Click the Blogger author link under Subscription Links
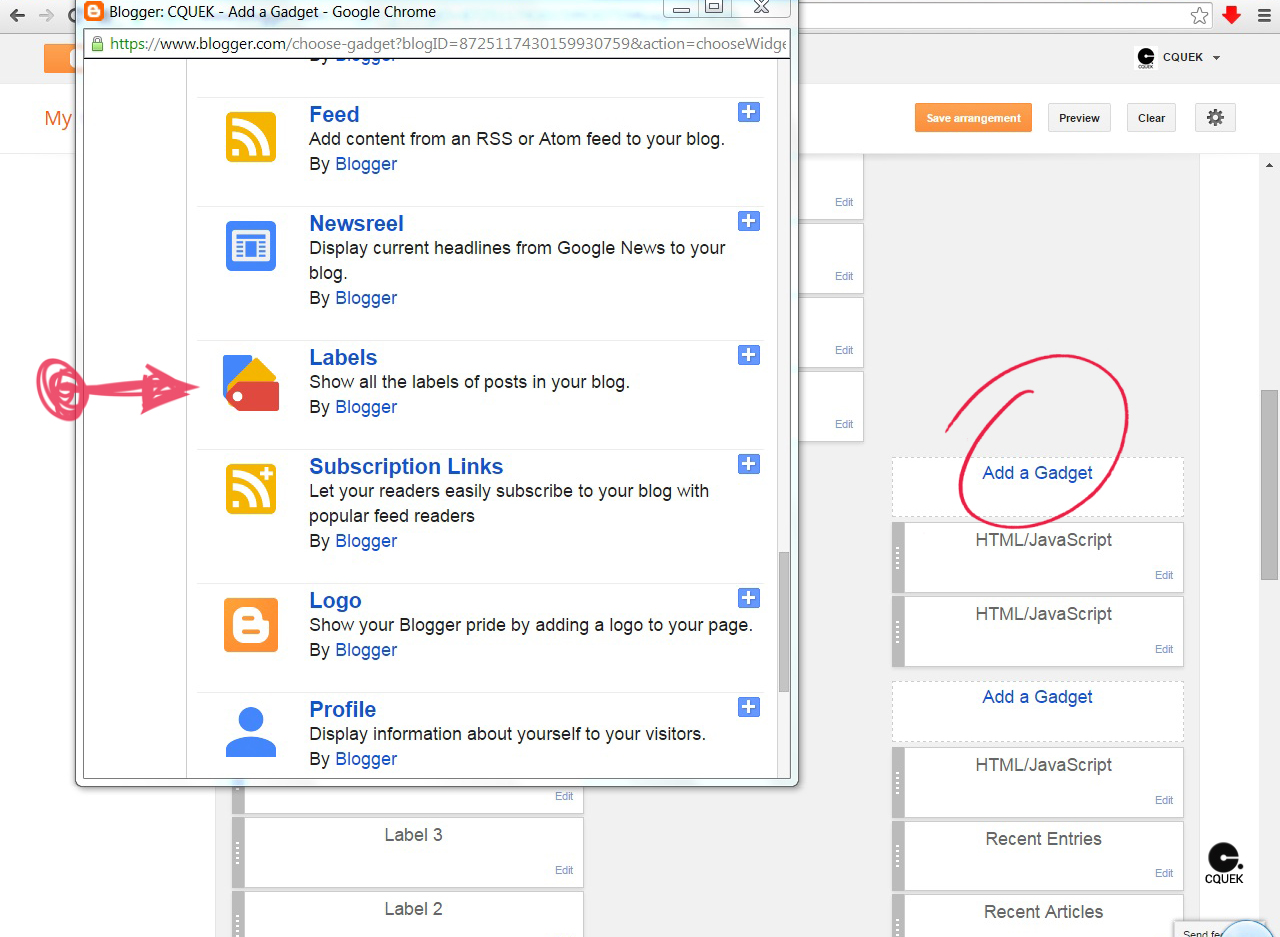 pos(366,541)
